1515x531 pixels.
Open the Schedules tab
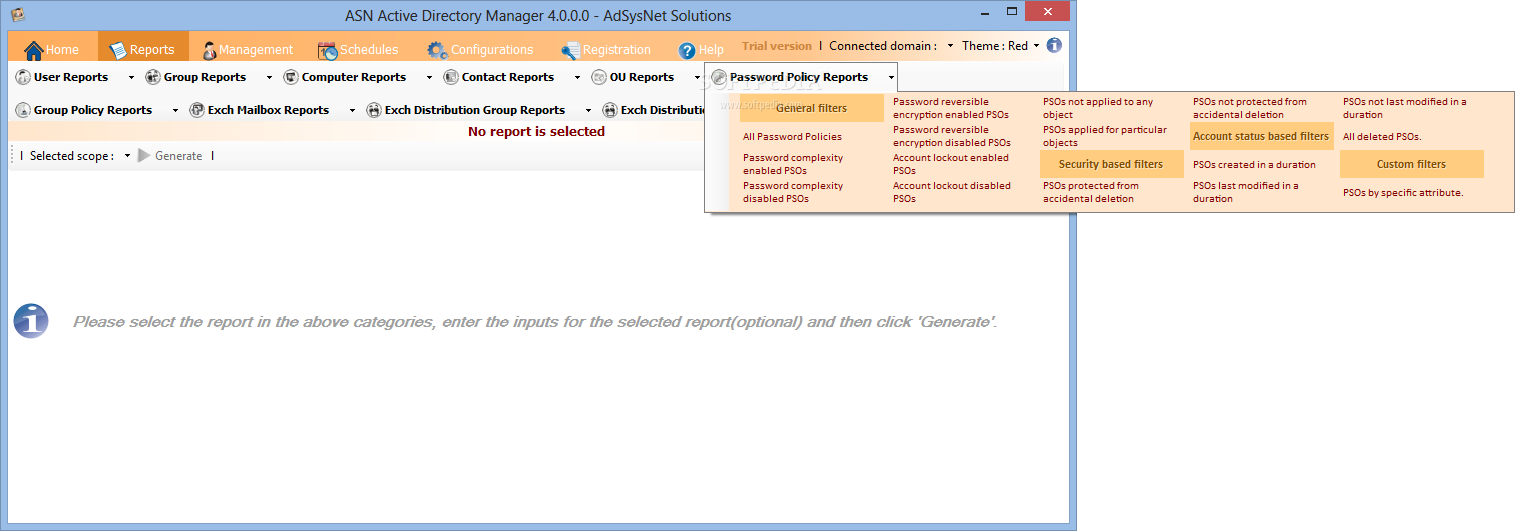tap(358, 49)
